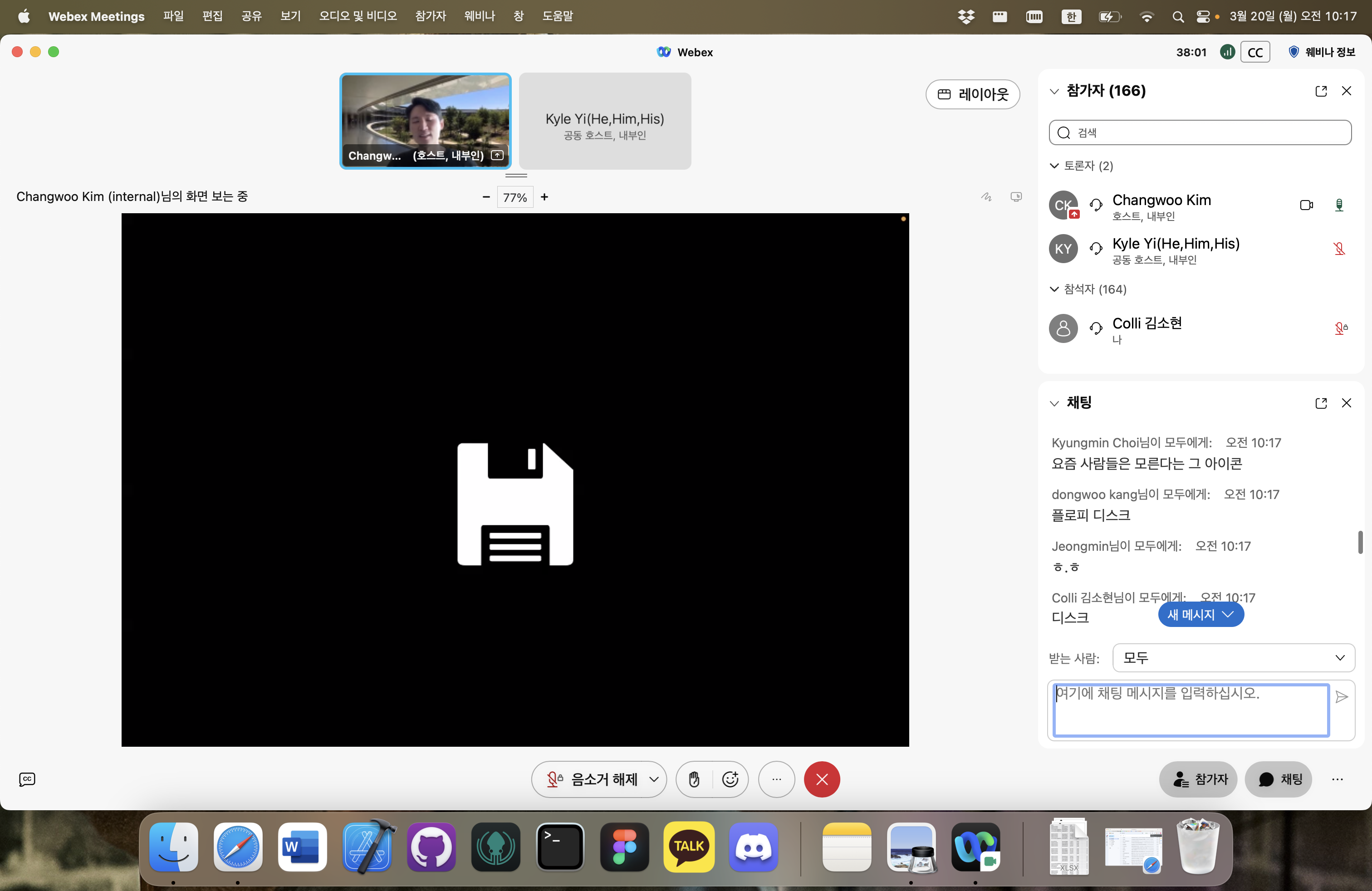Close the 참가자 participants panel
This screenshot has height=891, width=1372.
tap(1346, 91)
